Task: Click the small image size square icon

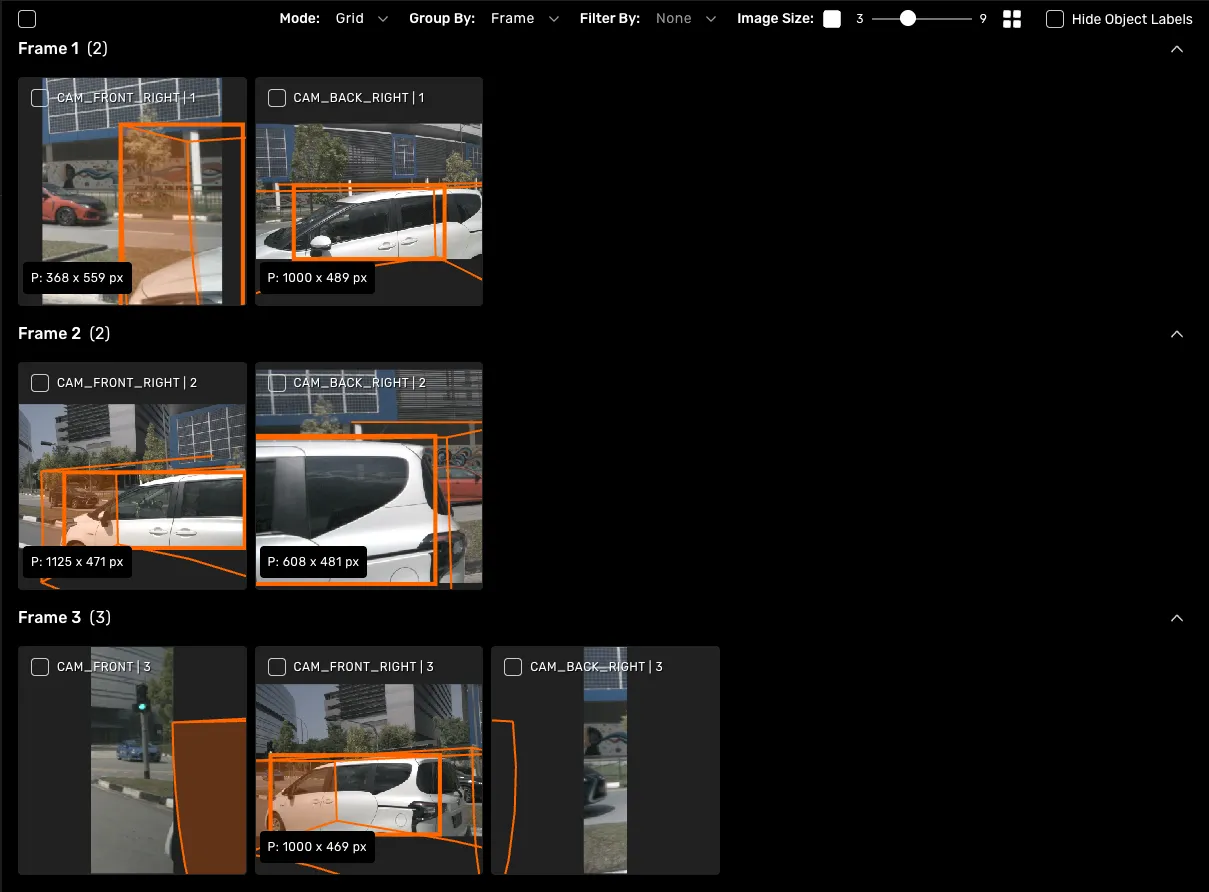Action: (x=832, y=19)
